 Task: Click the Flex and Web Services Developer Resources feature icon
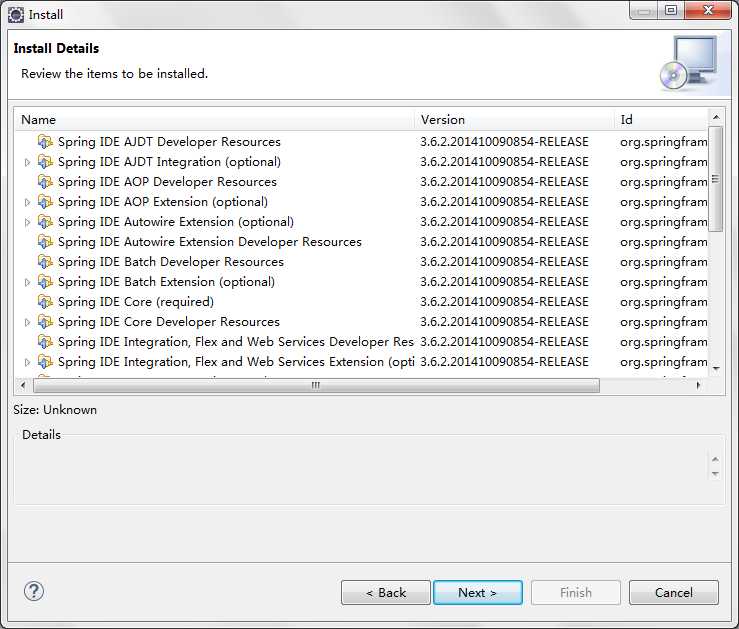[45, 342]
